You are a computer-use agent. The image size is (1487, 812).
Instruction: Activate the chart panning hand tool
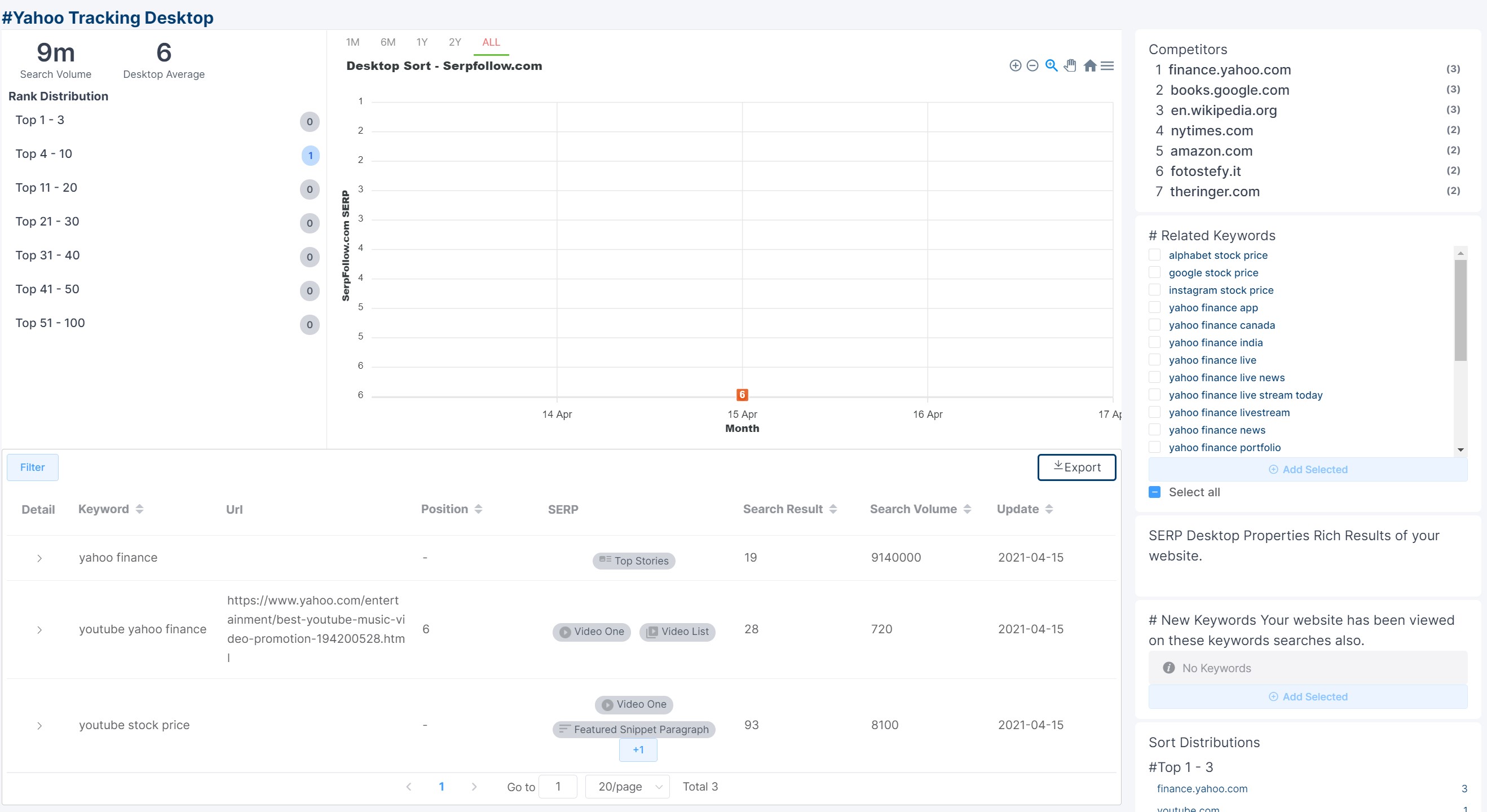[x=1070, y=66]
